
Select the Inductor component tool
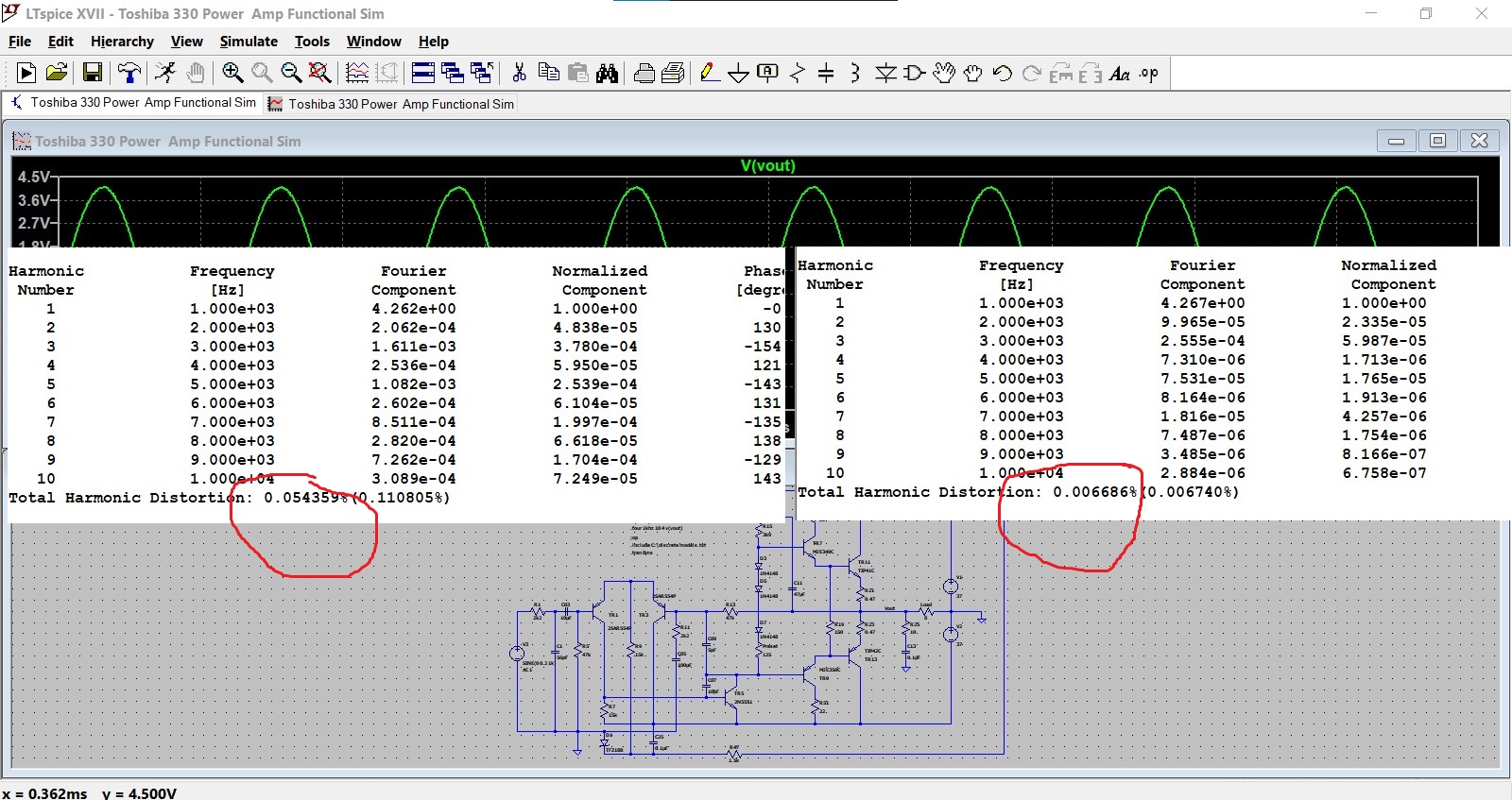[855, 73]
